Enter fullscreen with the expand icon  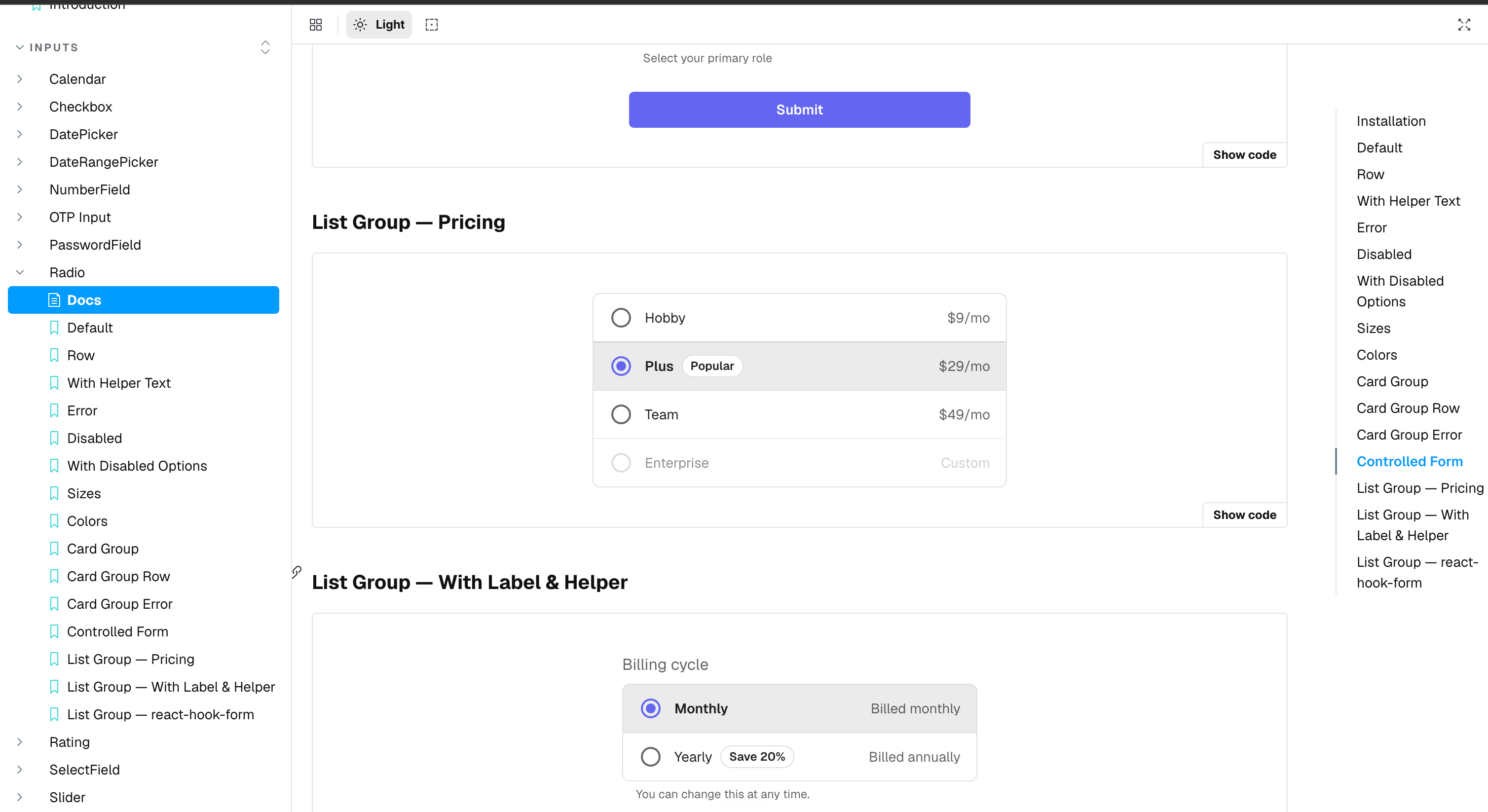pos(1464,25)
